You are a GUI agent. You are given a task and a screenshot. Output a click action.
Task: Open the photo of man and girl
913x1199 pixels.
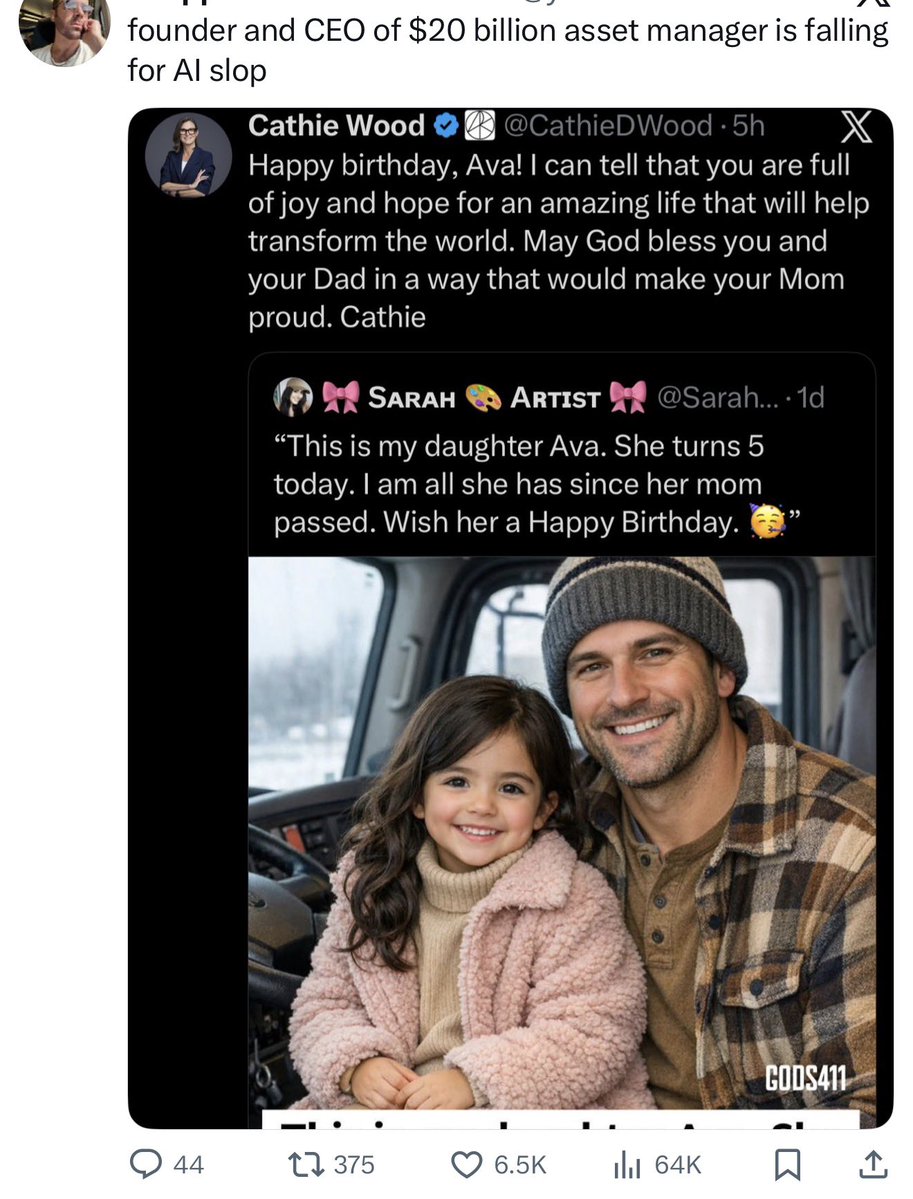pos(561,832)
